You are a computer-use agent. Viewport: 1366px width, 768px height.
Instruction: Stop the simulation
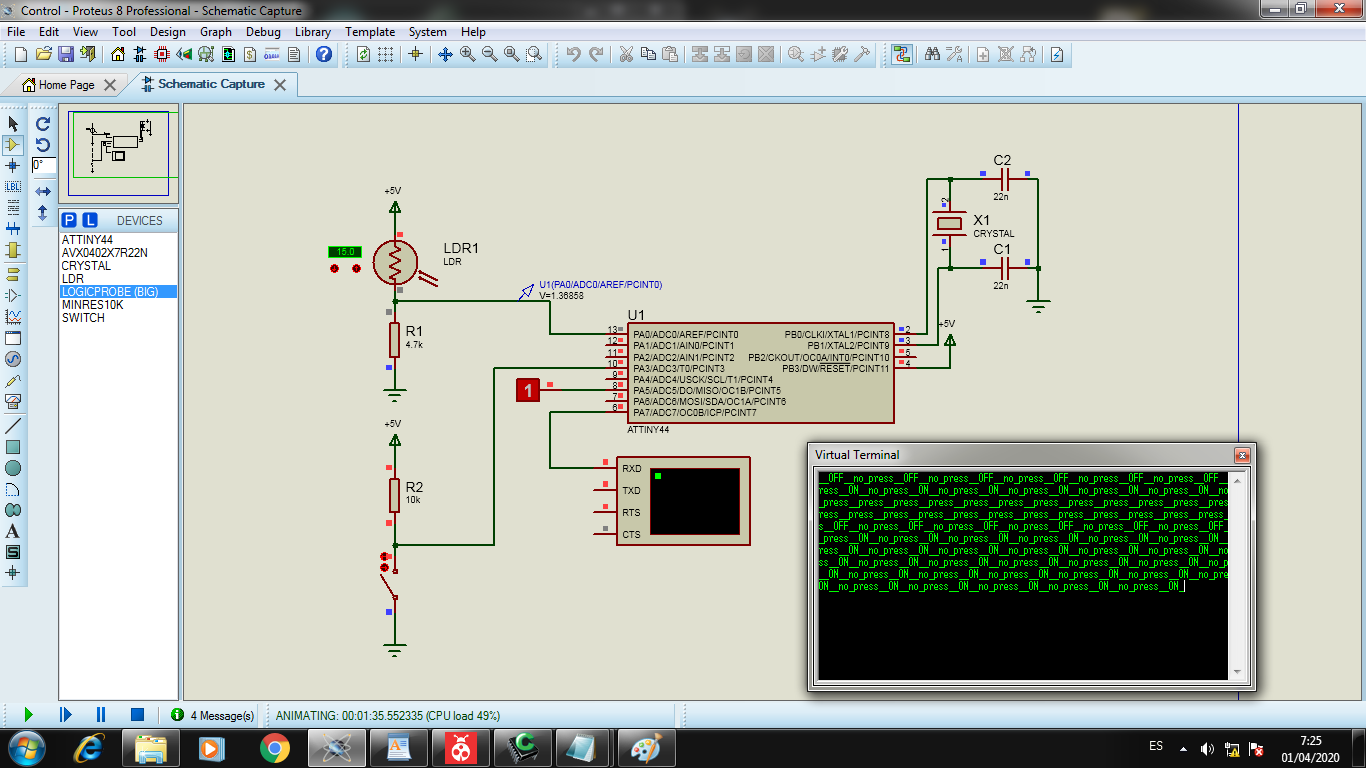[138, 714]
